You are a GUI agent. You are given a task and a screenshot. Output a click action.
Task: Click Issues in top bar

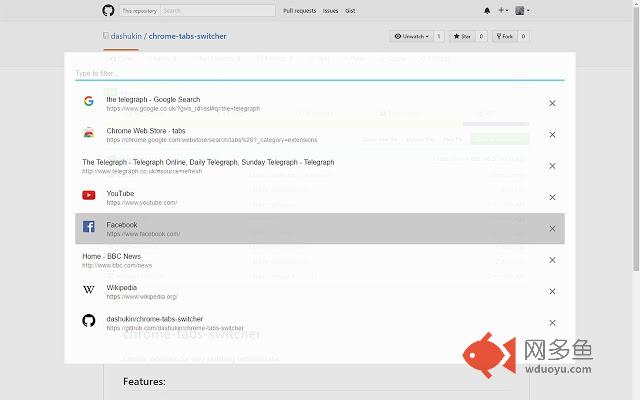(330, 11)
